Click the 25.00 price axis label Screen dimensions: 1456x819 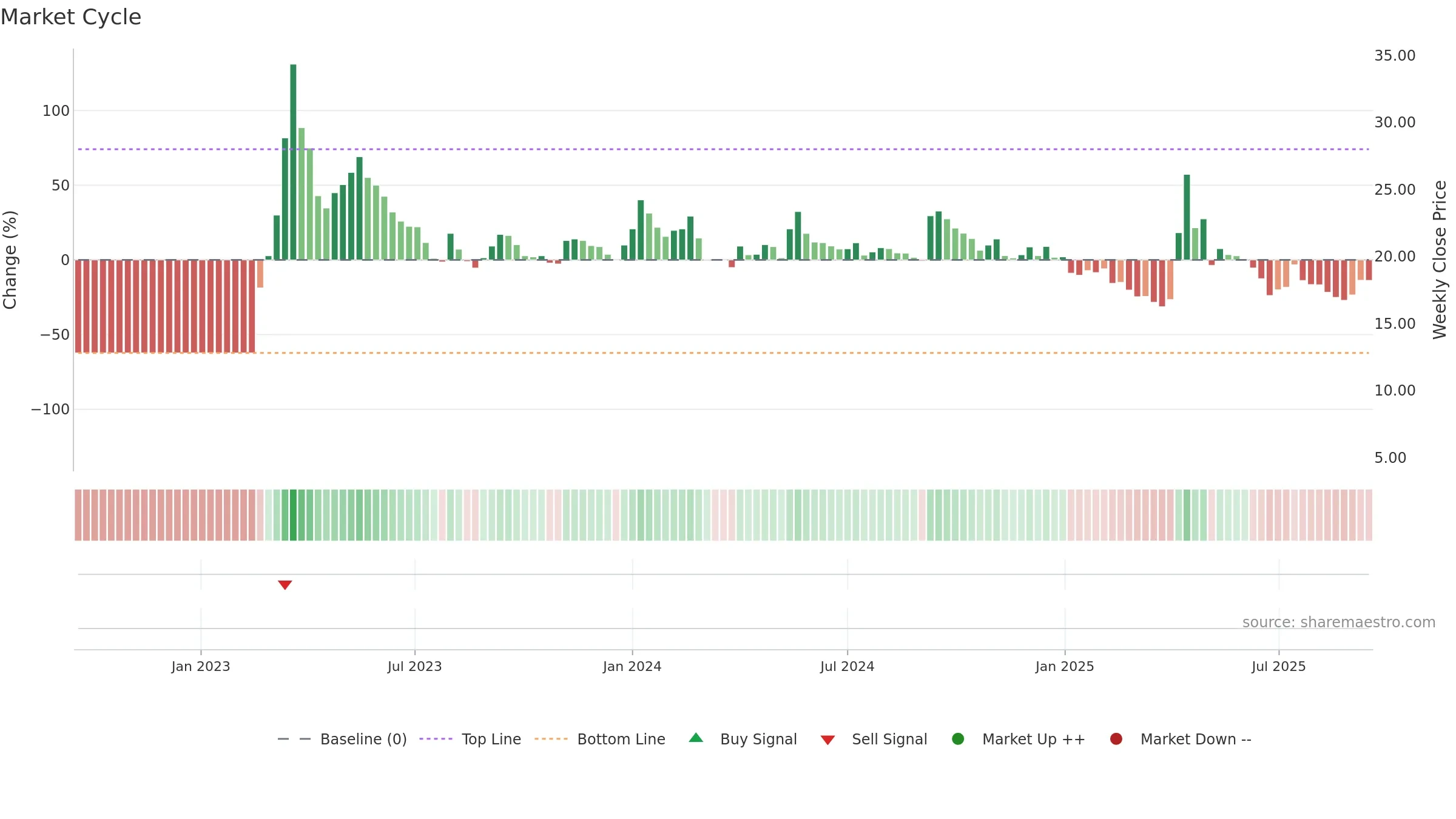(x=1395, y=189)
